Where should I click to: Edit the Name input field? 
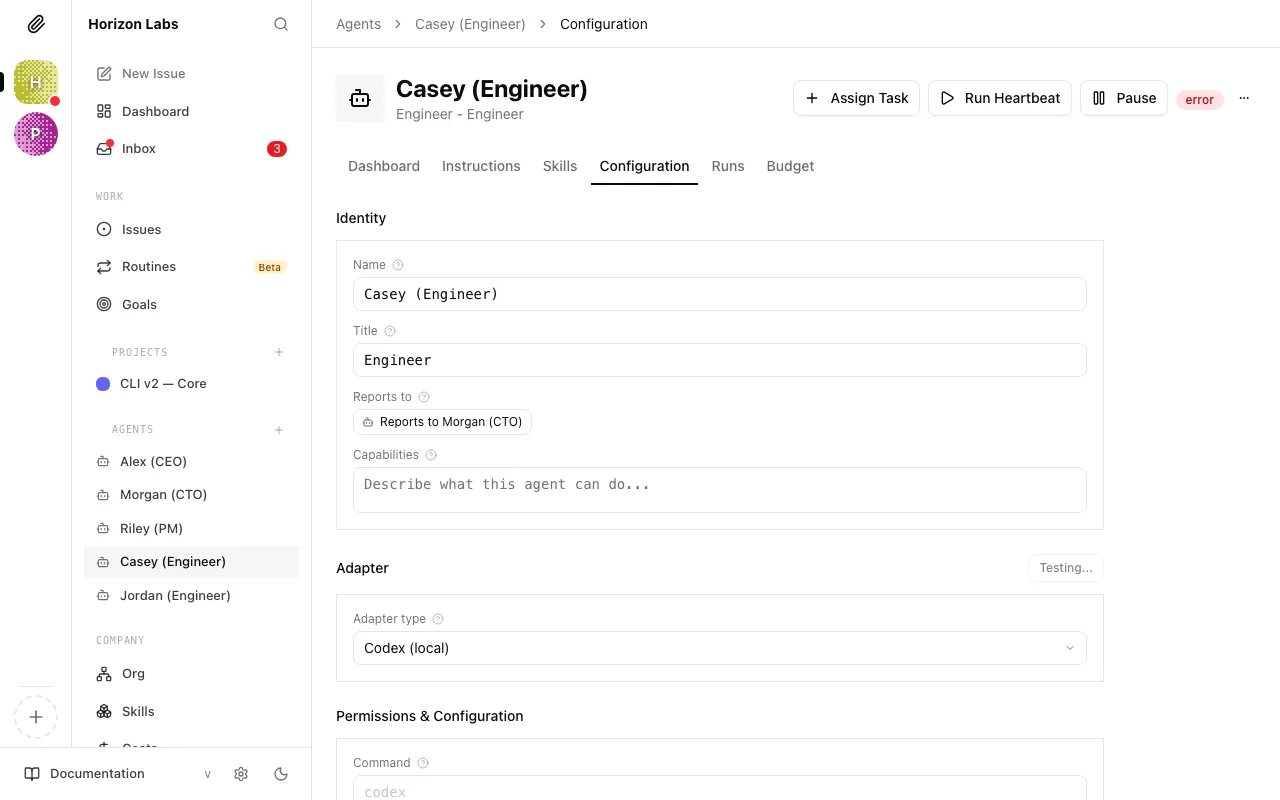pyautogui.click(x=720, y=294)
